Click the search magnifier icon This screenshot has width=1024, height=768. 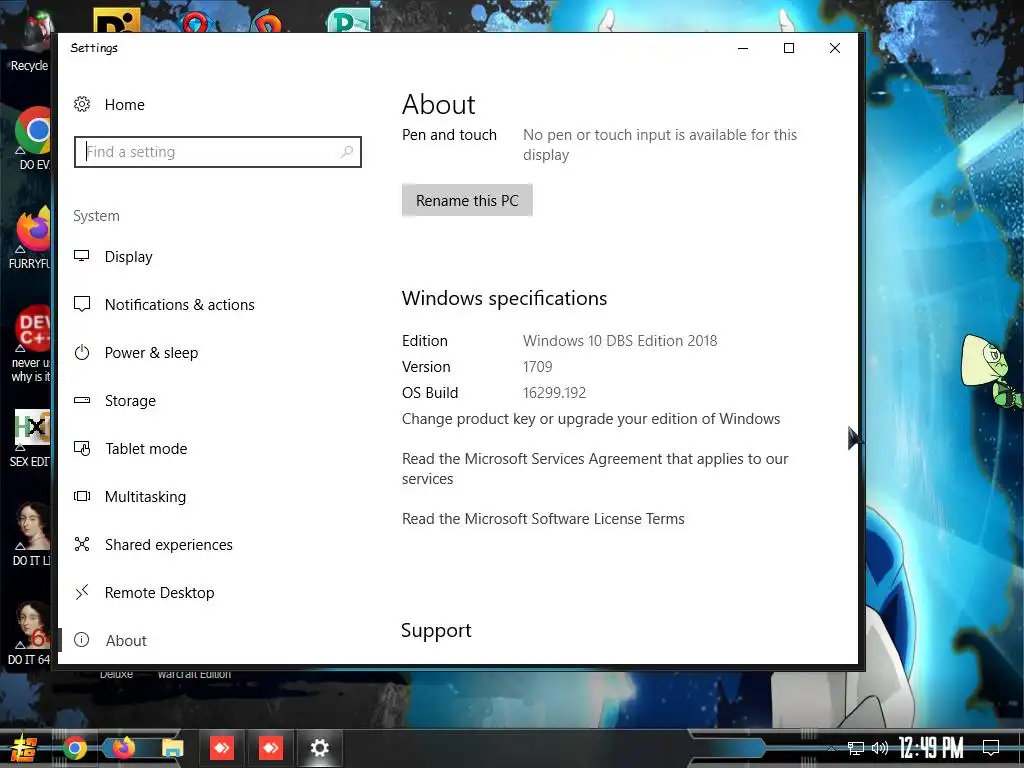tap(347, 152)
